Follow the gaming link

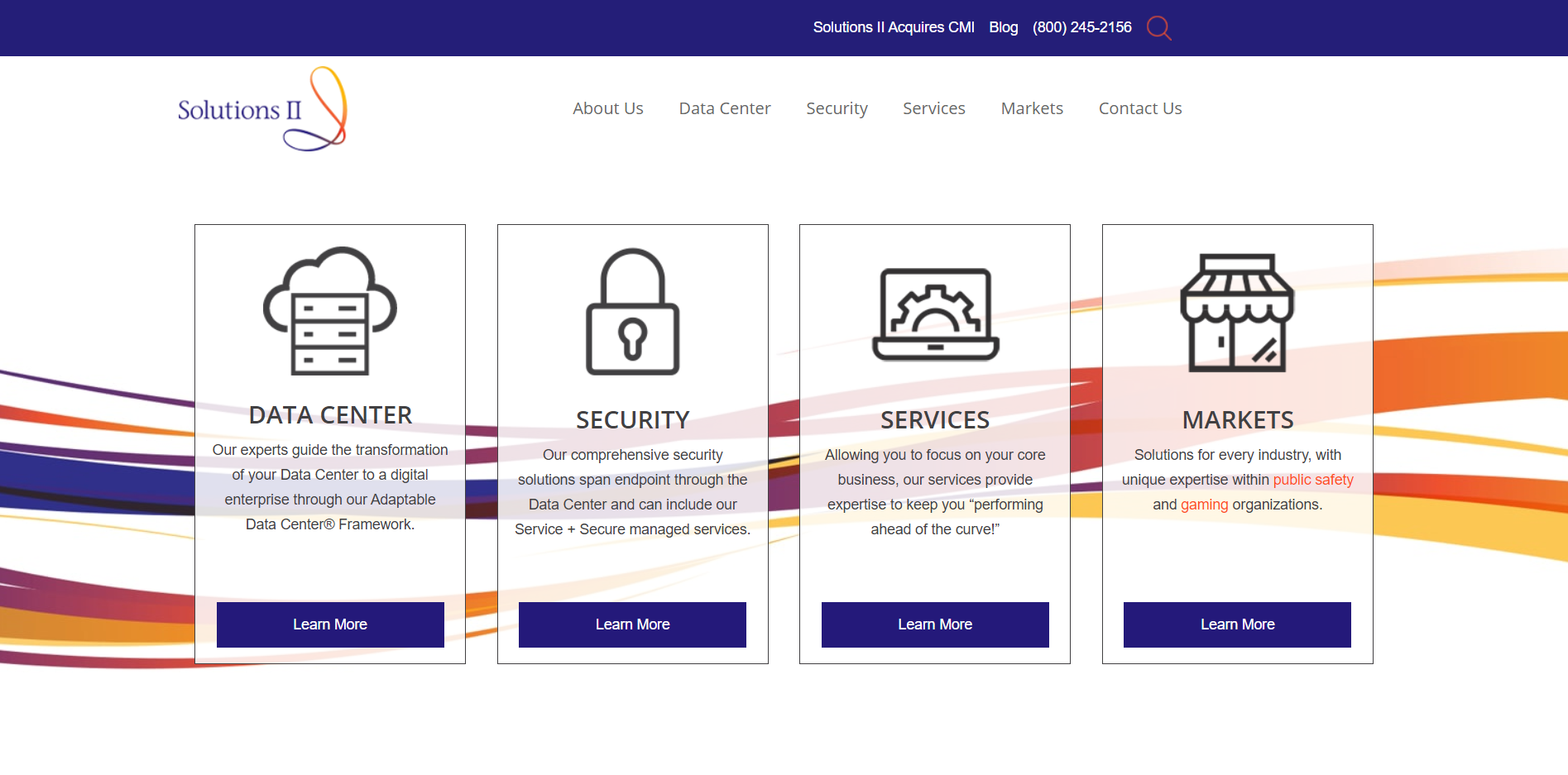(x=1205, y=505)
